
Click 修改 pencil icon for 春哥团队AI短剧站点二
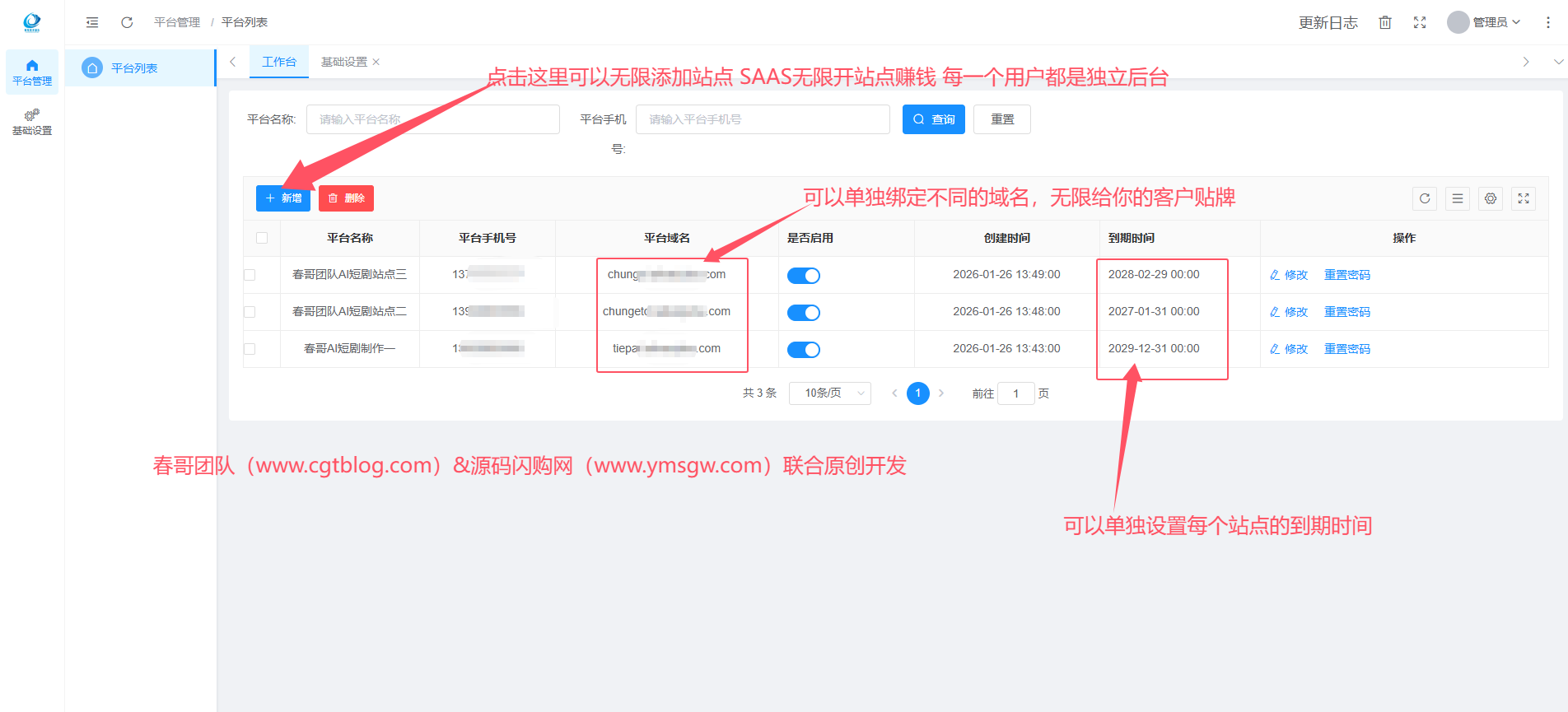click(1275, 312)
